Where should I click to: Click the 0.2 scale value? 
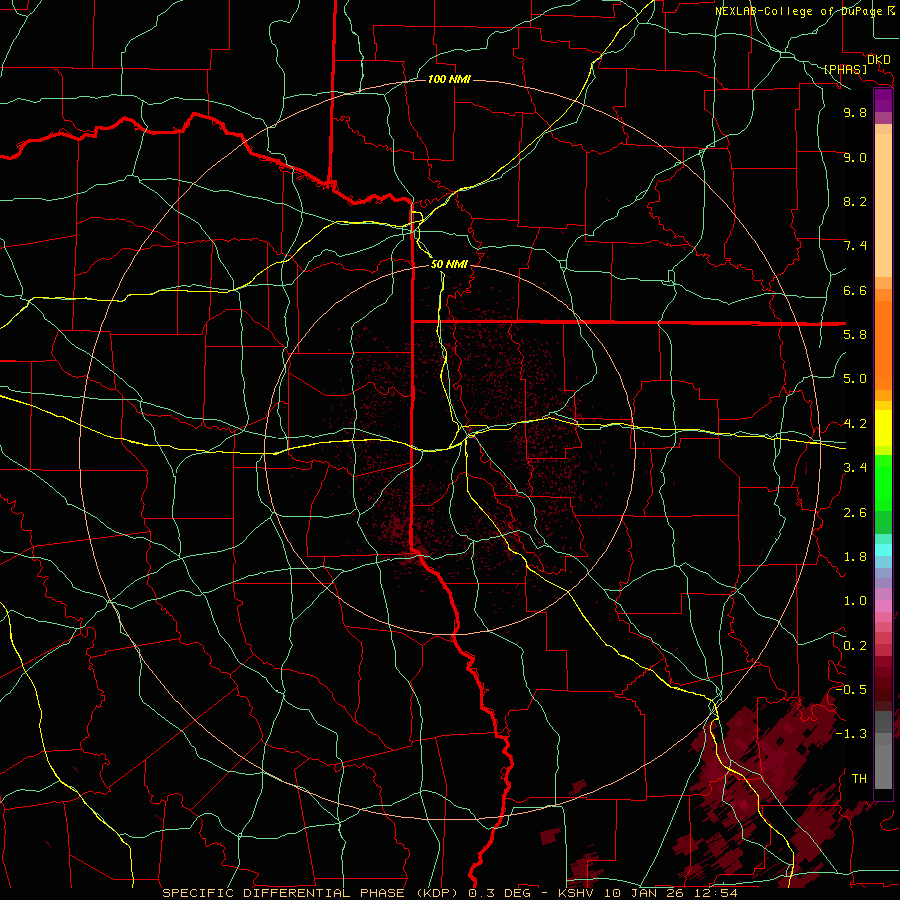pos(855,645)
